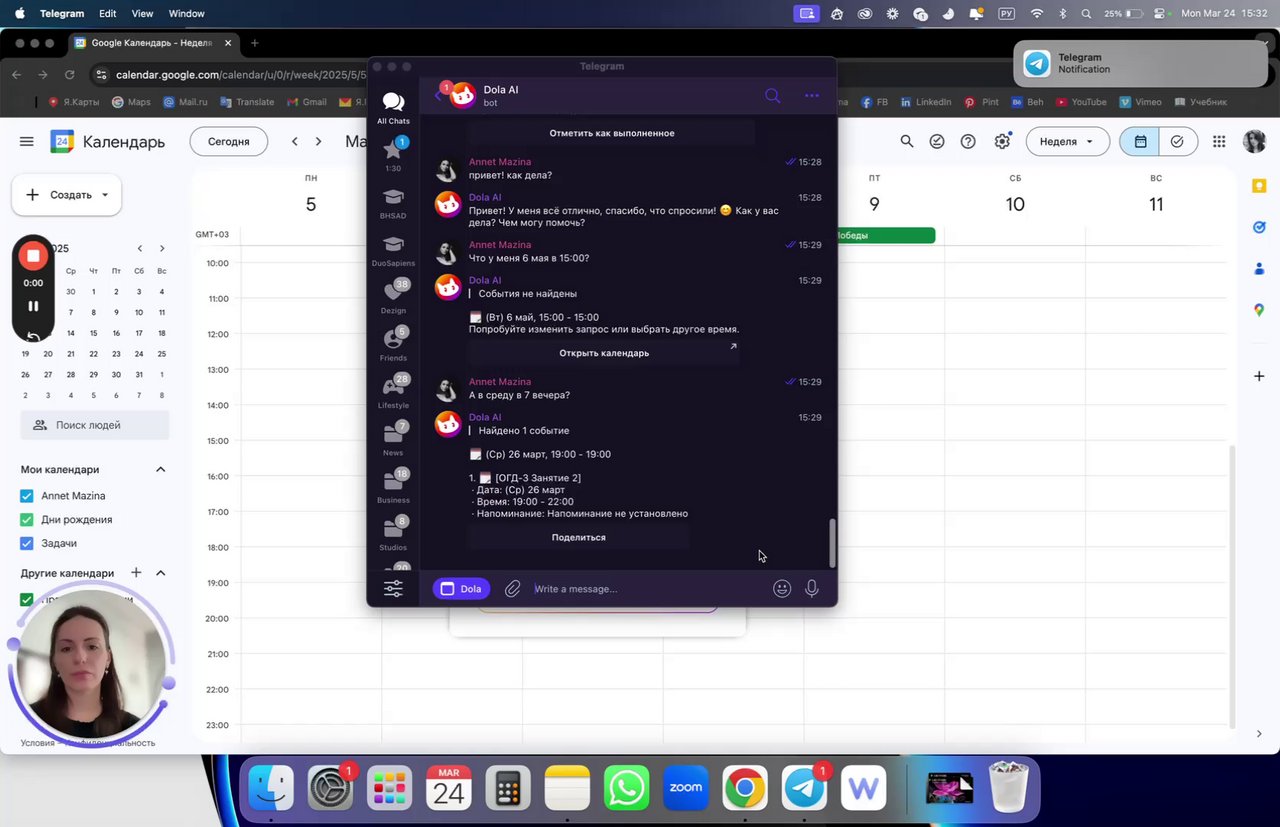Open the Friends chat folder
The image size is (1280, 827).
point(393,344)
